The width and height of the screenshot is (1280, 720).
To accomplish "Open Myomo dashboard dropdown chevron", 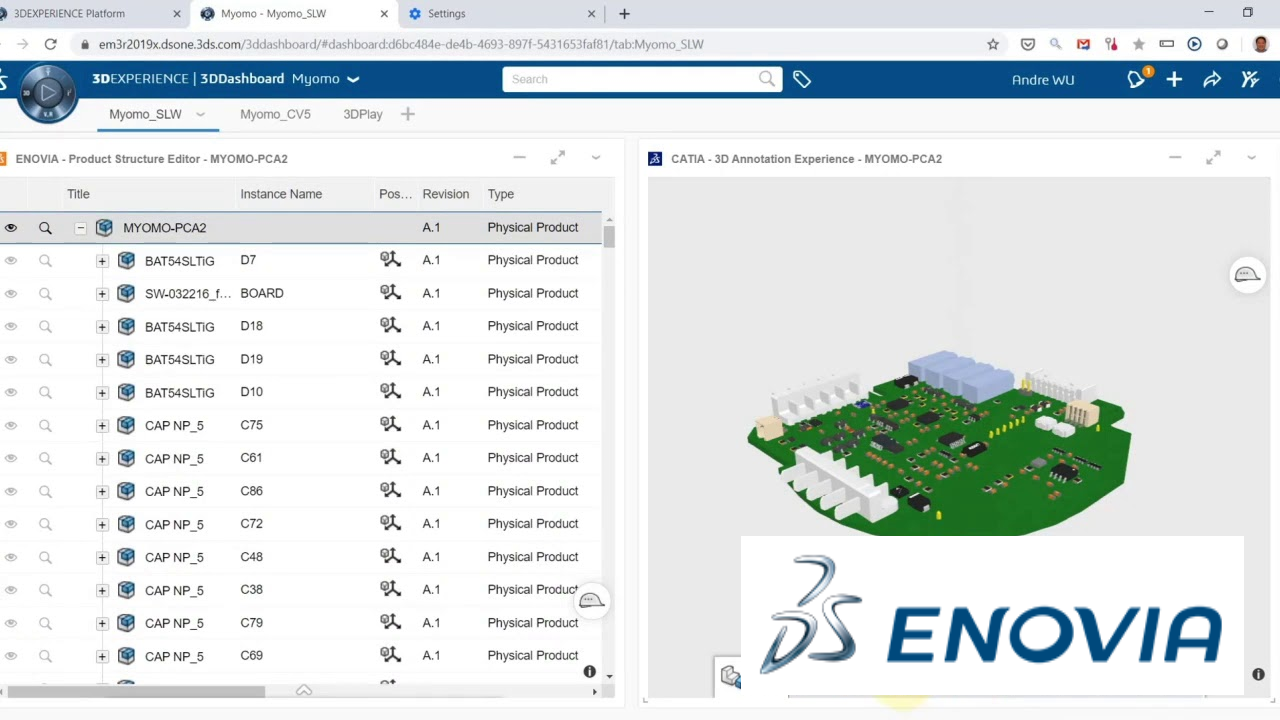I will (353, 79).
